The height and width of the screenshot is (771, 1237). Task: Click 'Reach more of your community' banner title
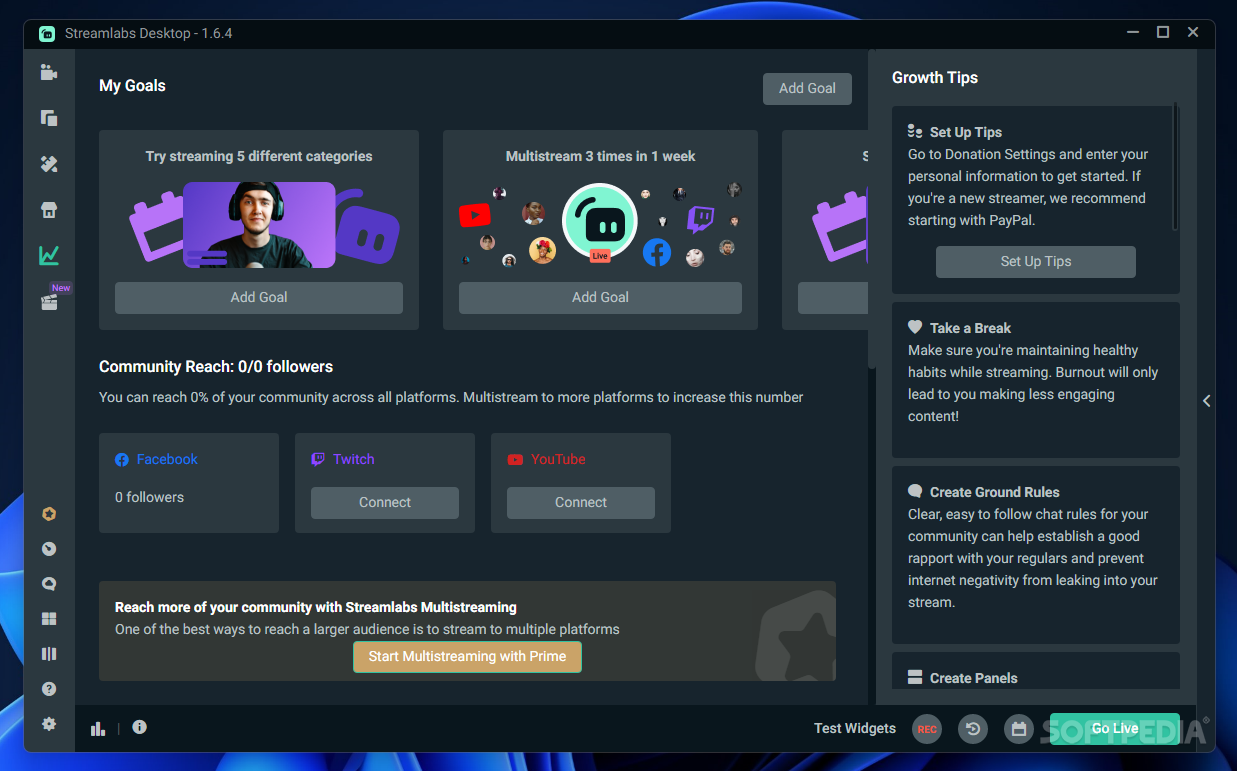[316, 607]
